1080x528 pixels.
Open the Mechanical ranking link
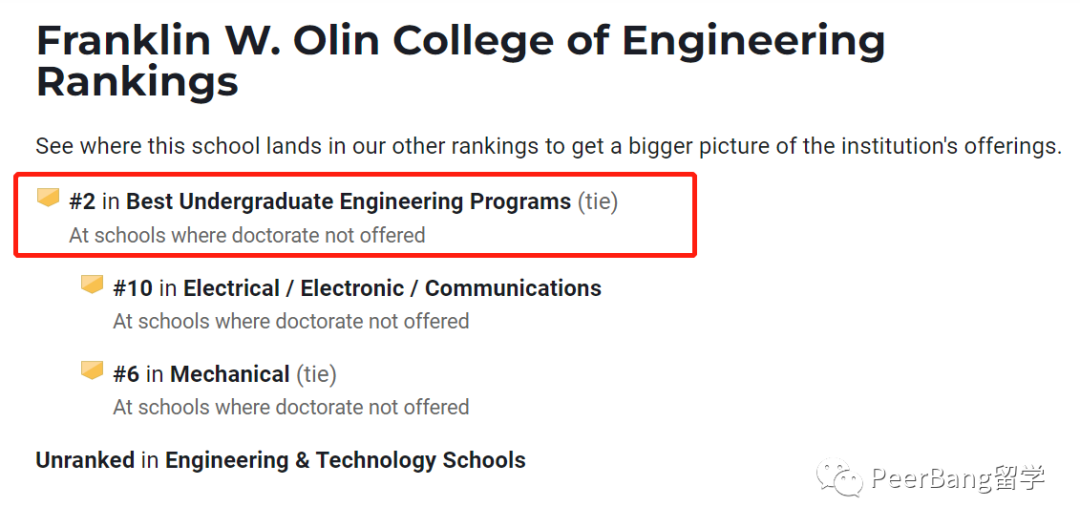(x=229, y=374)
